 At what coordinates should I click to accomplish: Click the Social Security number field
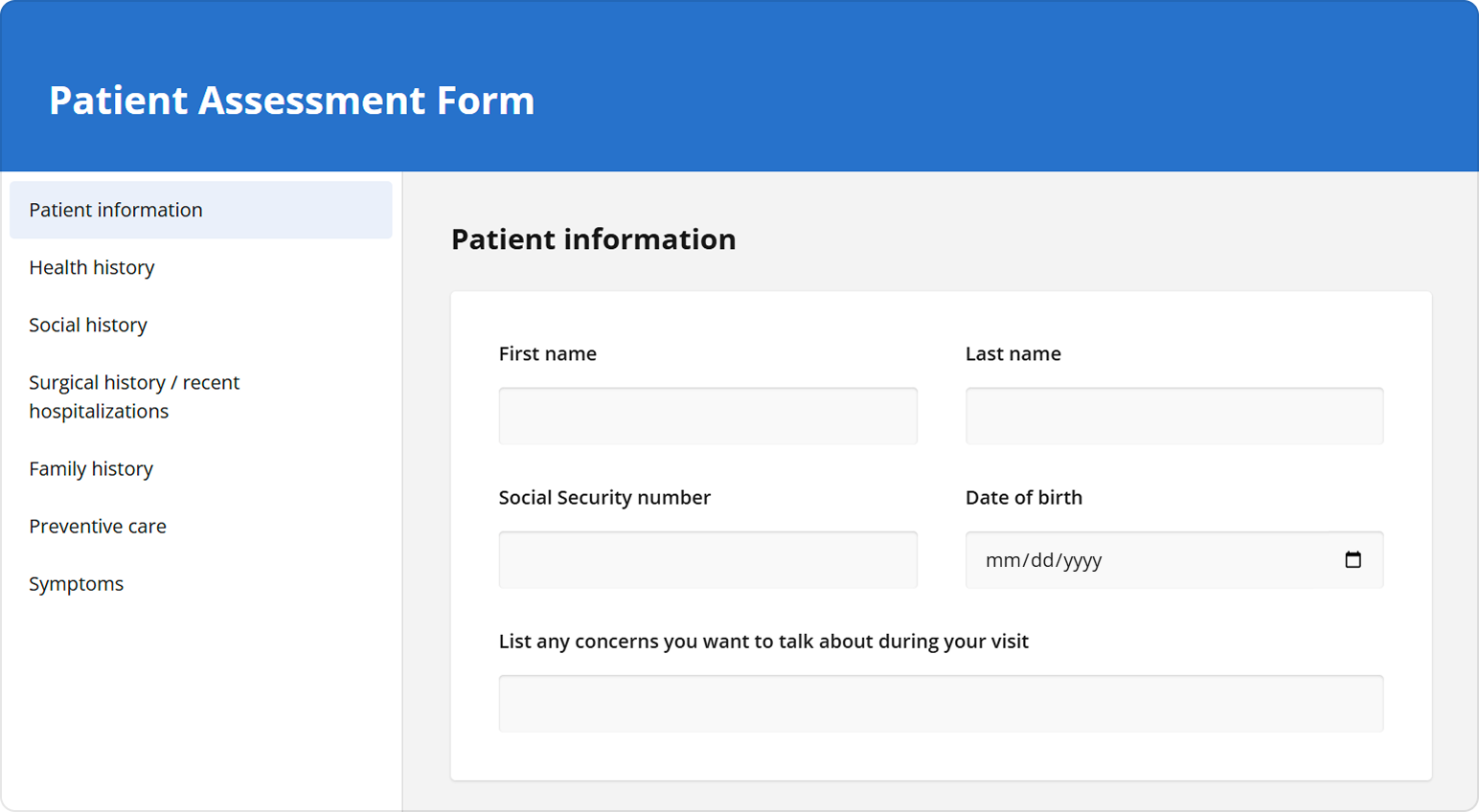707,559
